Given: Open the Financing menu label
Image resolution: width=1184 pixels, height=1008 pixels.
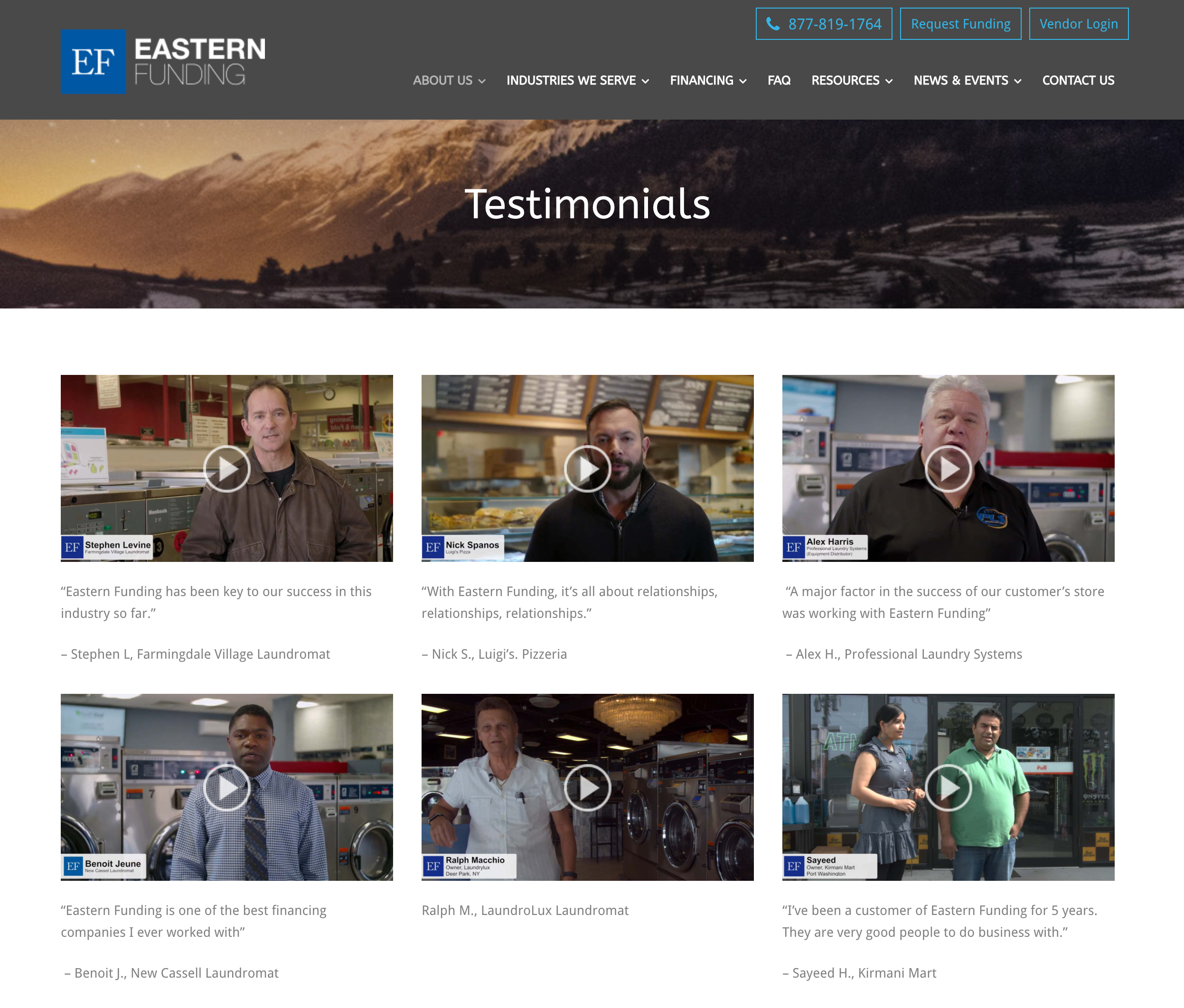Looking at the screenshot, I should [x=701, y=81].
